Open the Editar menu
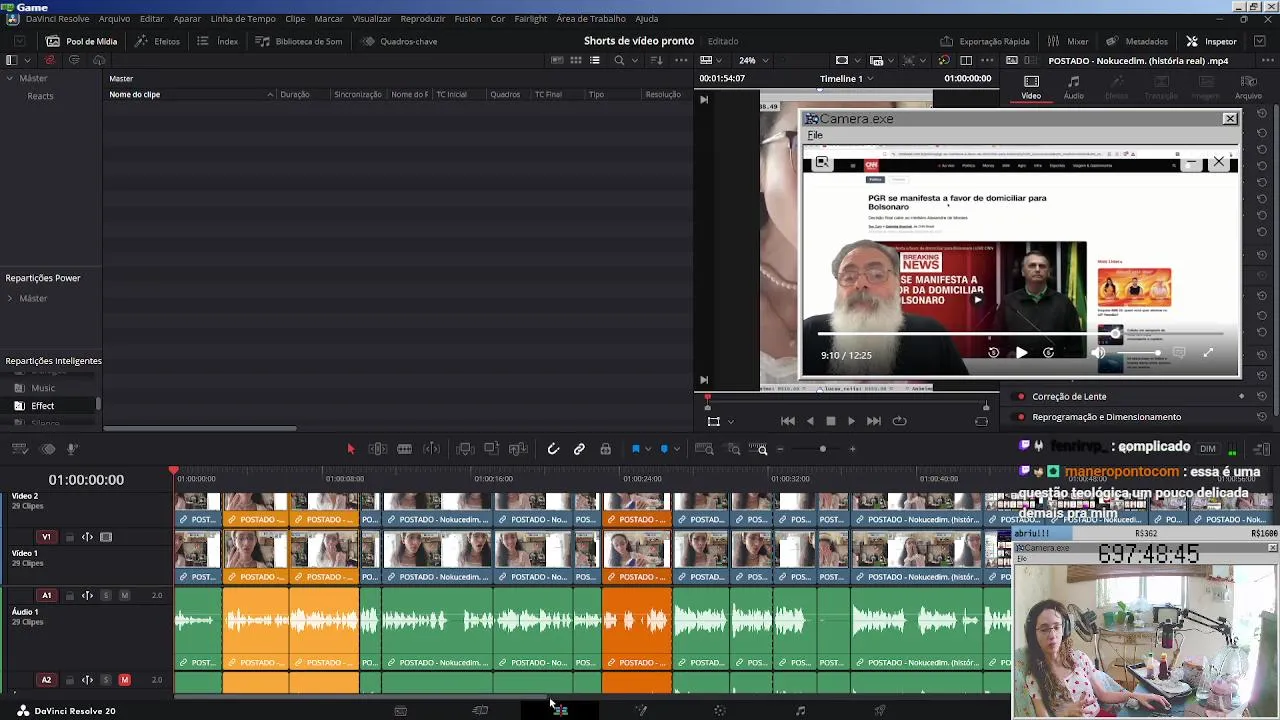 pyautogui.click(x=152, y=19)
